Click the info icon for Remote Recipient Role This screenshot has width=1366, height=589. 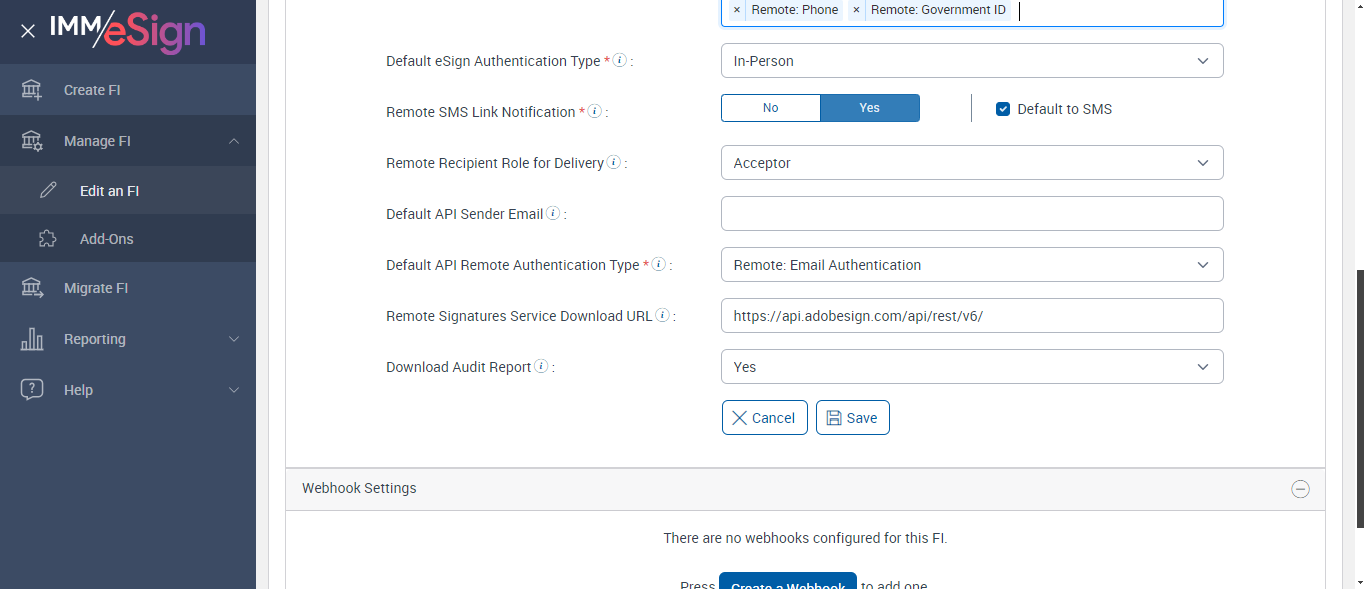point(613,163)
